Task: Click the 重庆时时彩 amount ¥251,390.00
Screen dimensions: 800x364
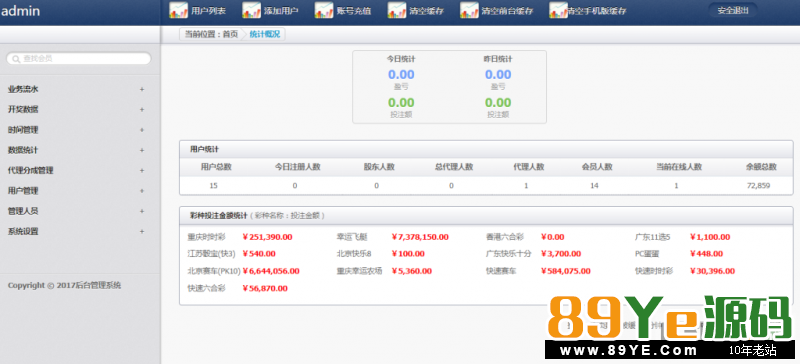Action: [x=267, y=237]
